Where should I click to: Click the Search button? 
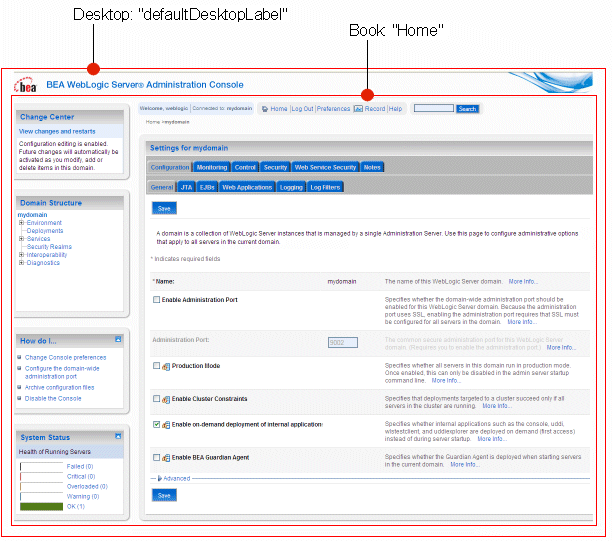[467, 109]
